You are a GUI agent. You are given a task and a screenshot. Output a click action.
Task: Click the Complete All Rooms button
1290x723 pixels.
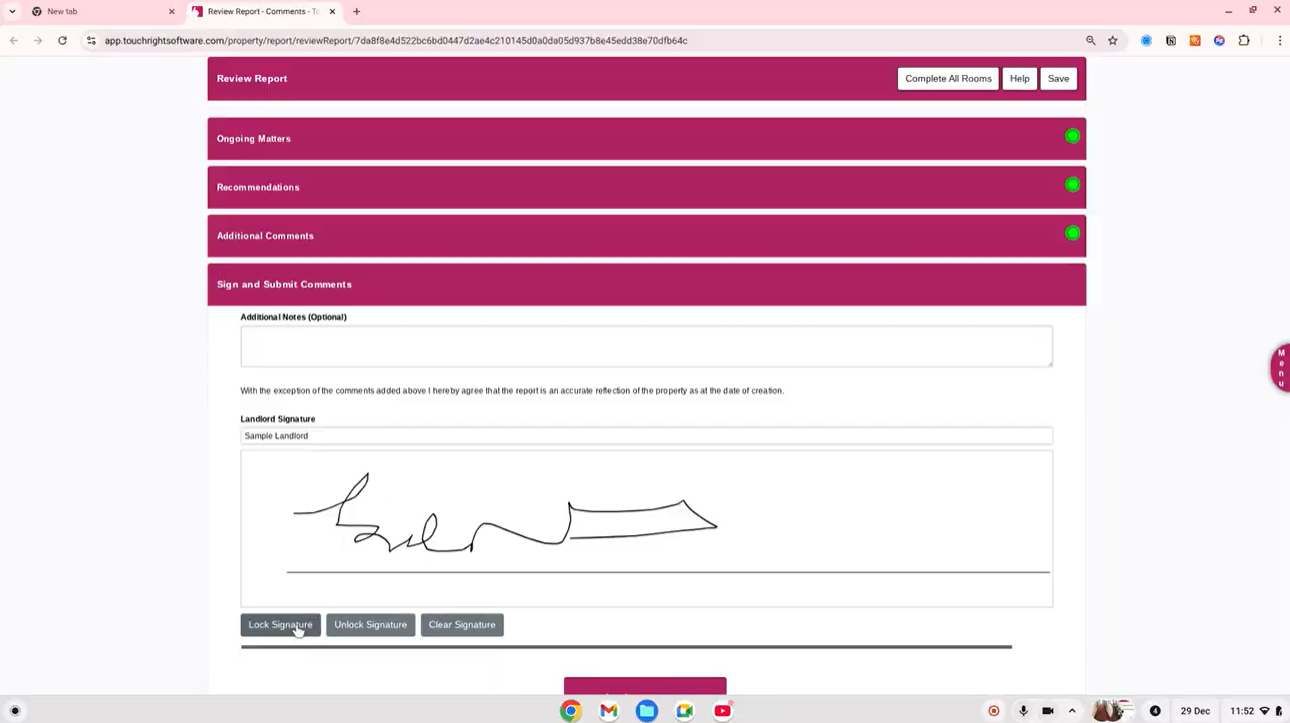click(948, 79)
